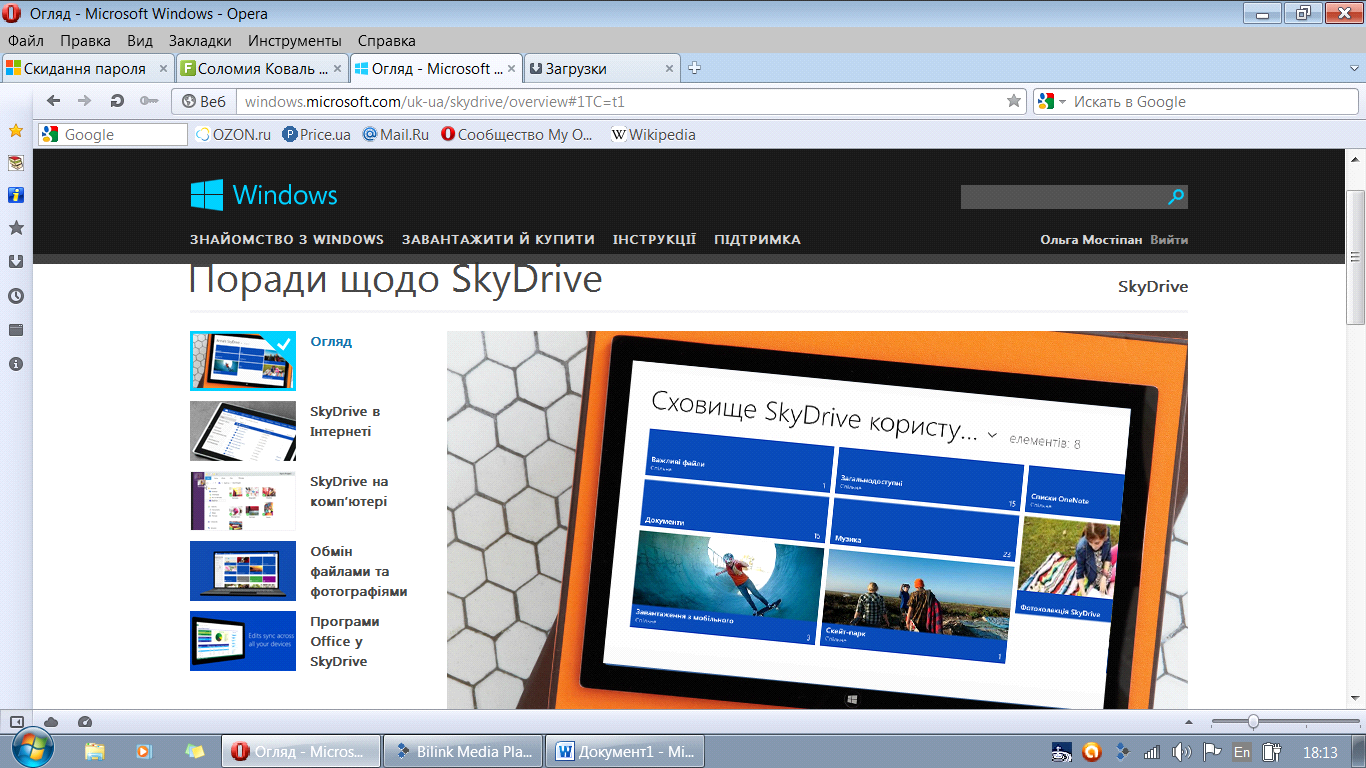Open the gray star panel in sidebar
Viewport: 1366px width, 768px height.
15,228
